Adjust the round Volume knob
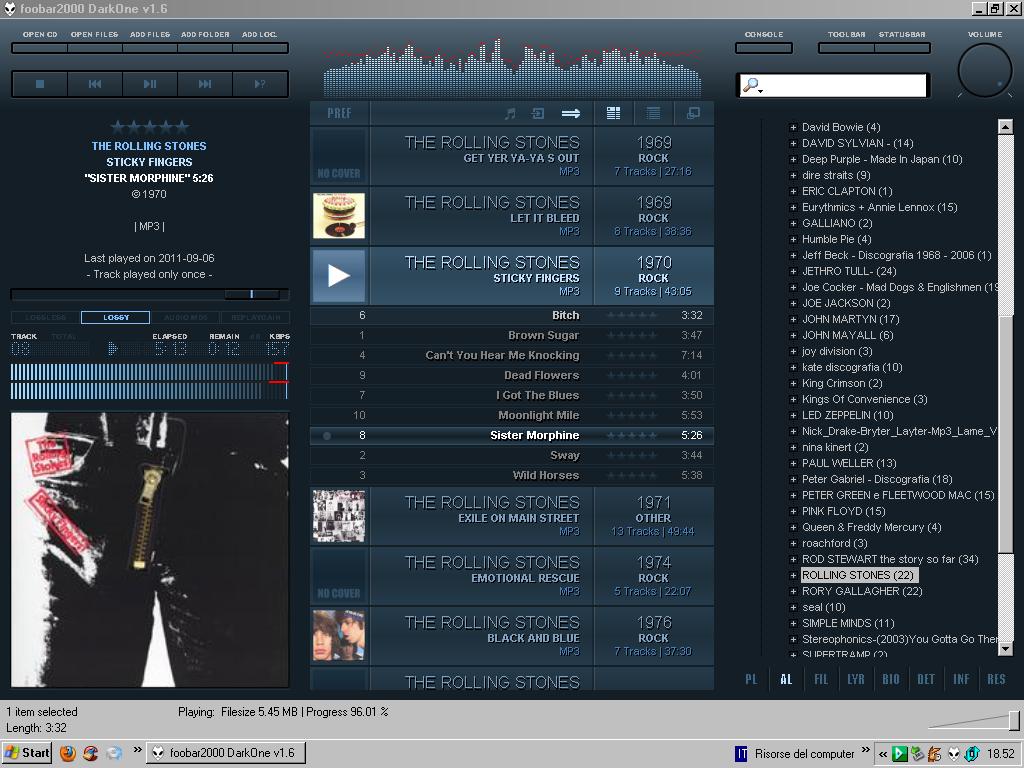Viewport: 1024px width, 768px height. 985,70
